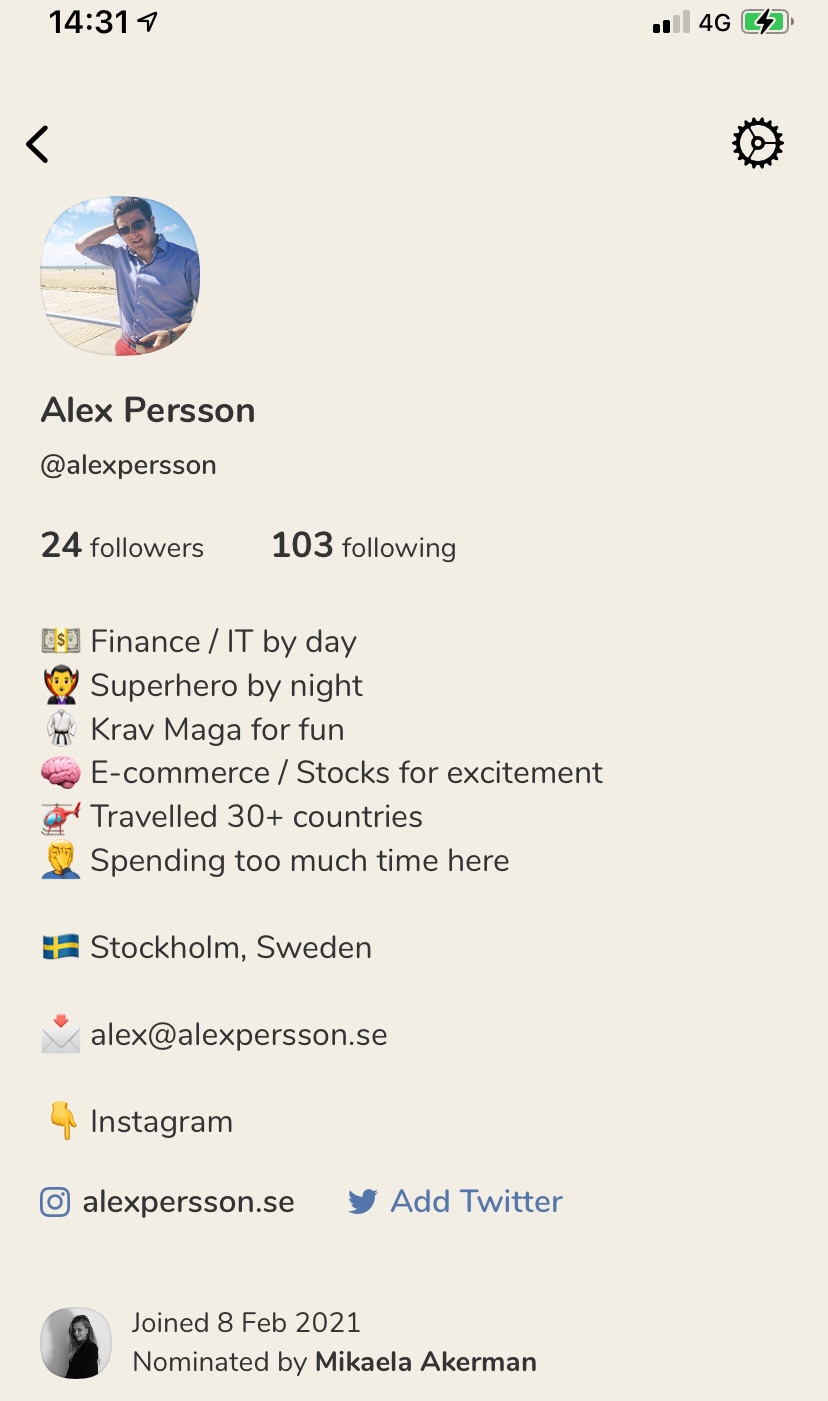The width and height of the screenshot is (828, 1401).
Task: Tap Add Twitter link
Action: (476, 1201)
